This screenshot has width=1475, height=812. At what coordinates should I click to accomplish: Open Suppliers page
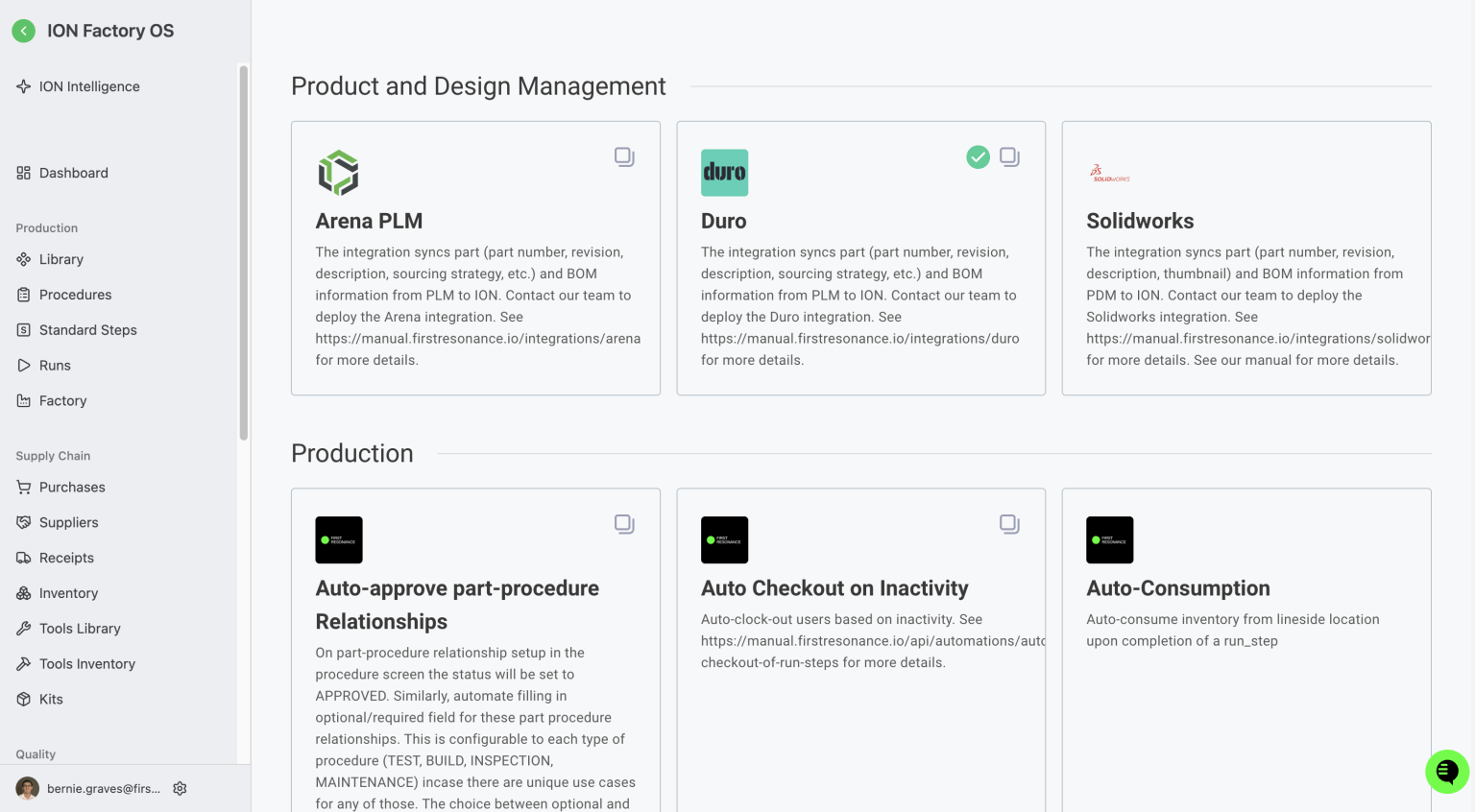[69, 523]
